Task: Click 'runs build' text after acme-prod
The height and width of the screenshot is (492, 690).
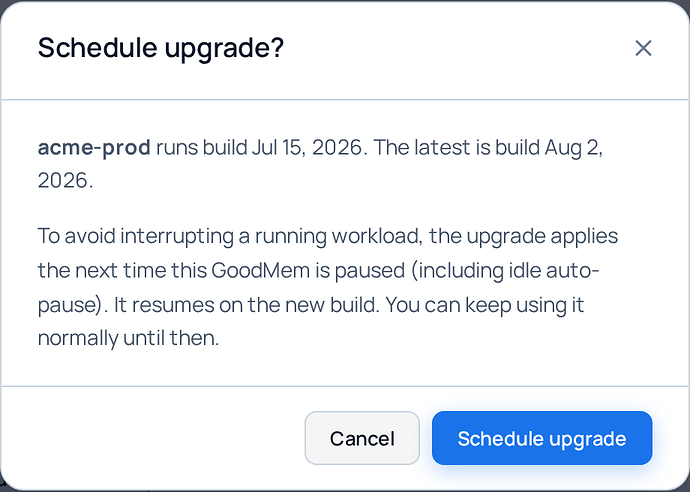Action: pos(201,147)
